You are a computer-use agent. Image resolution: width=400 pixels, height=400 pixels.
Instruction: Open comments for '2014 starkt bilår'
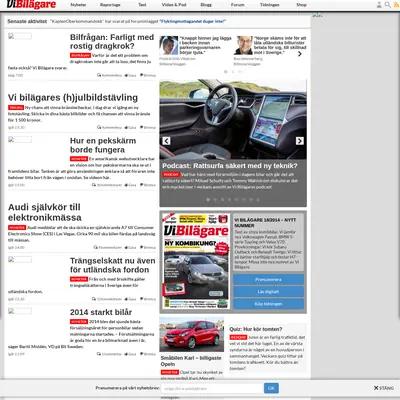pos(109,354)
